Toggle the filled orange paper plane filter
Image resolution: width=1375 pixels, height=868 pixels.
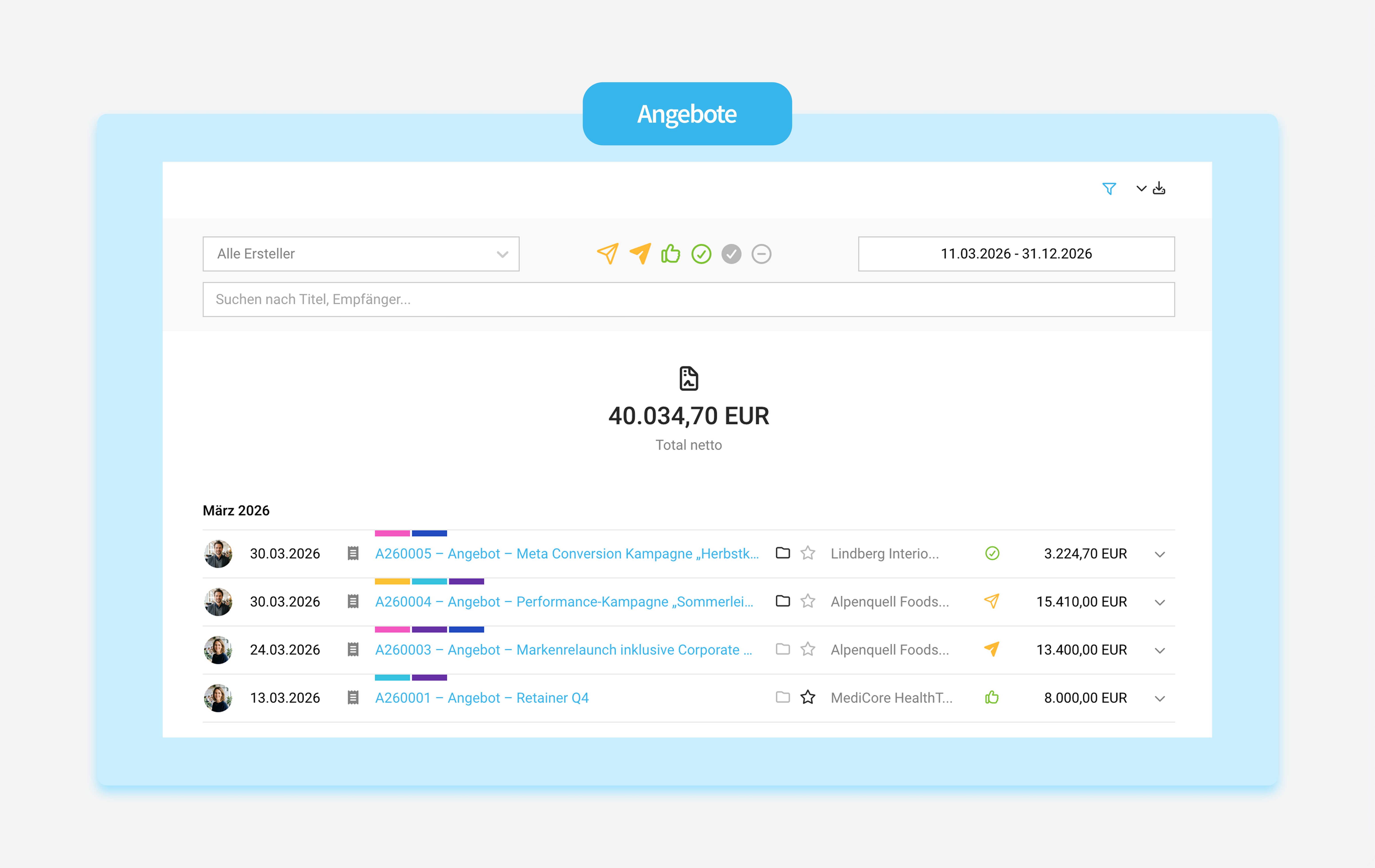(640, 254)
